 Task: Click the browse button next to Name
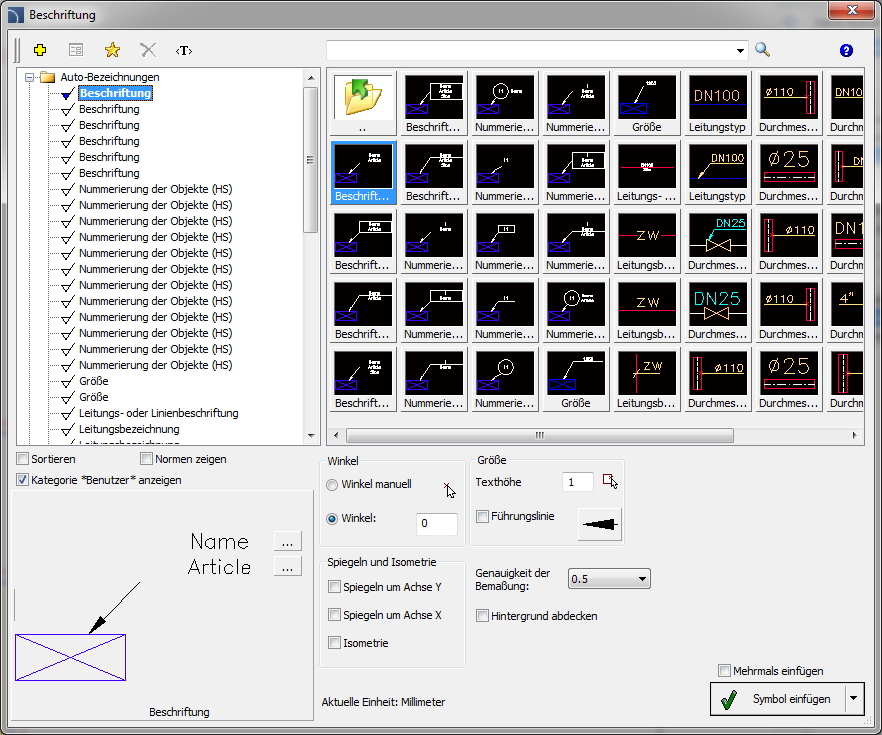coord(287,541)
